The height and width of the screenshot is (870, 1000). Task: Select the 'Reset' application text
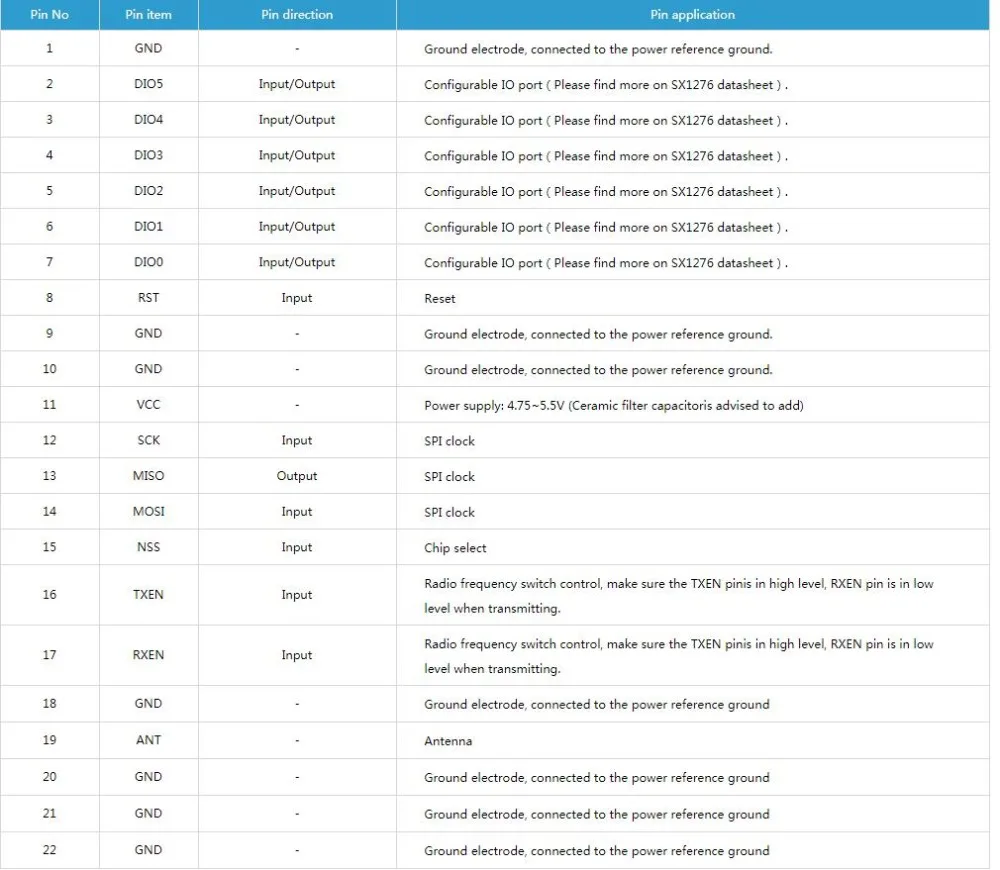tap(440, 299)
